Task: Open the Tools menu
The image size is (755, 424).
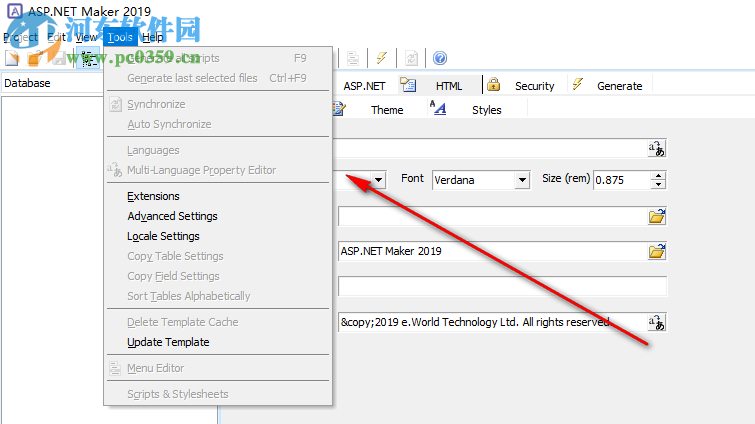Action: coord(120,37)
